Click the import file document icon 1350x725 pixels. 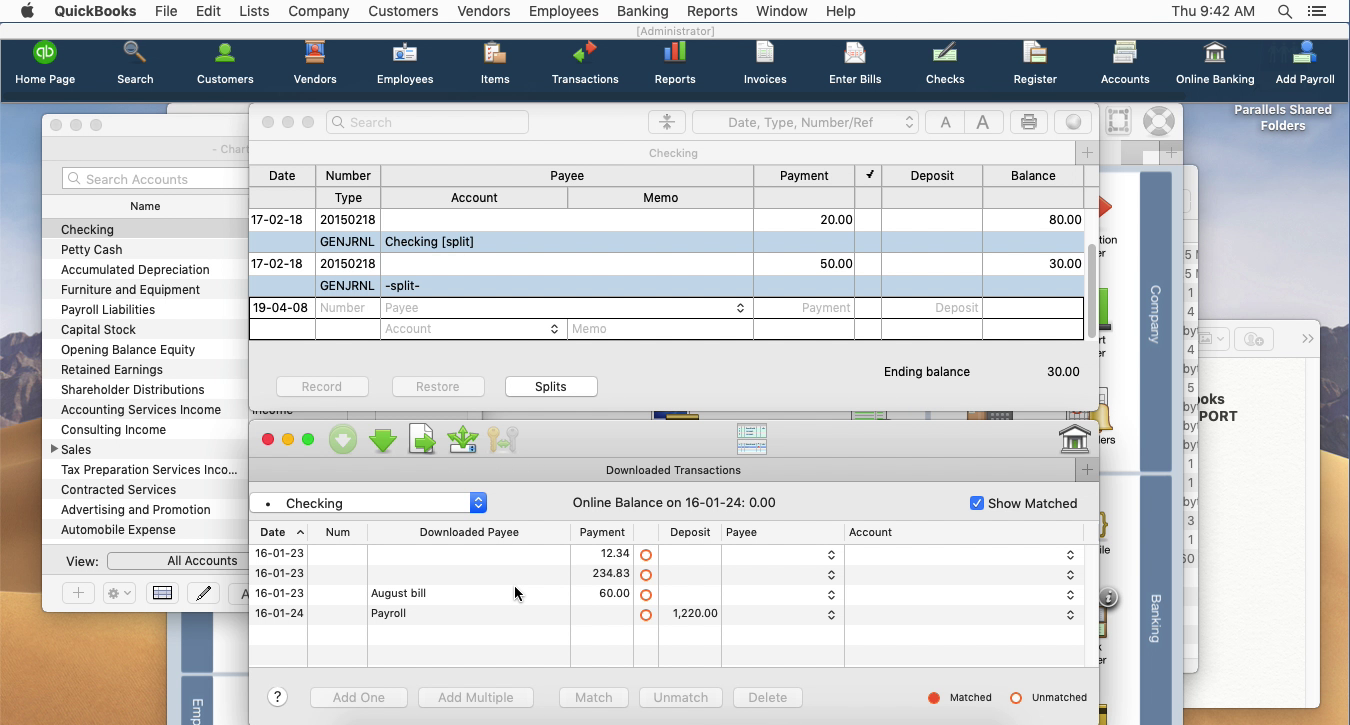click(x=423, y=440)
